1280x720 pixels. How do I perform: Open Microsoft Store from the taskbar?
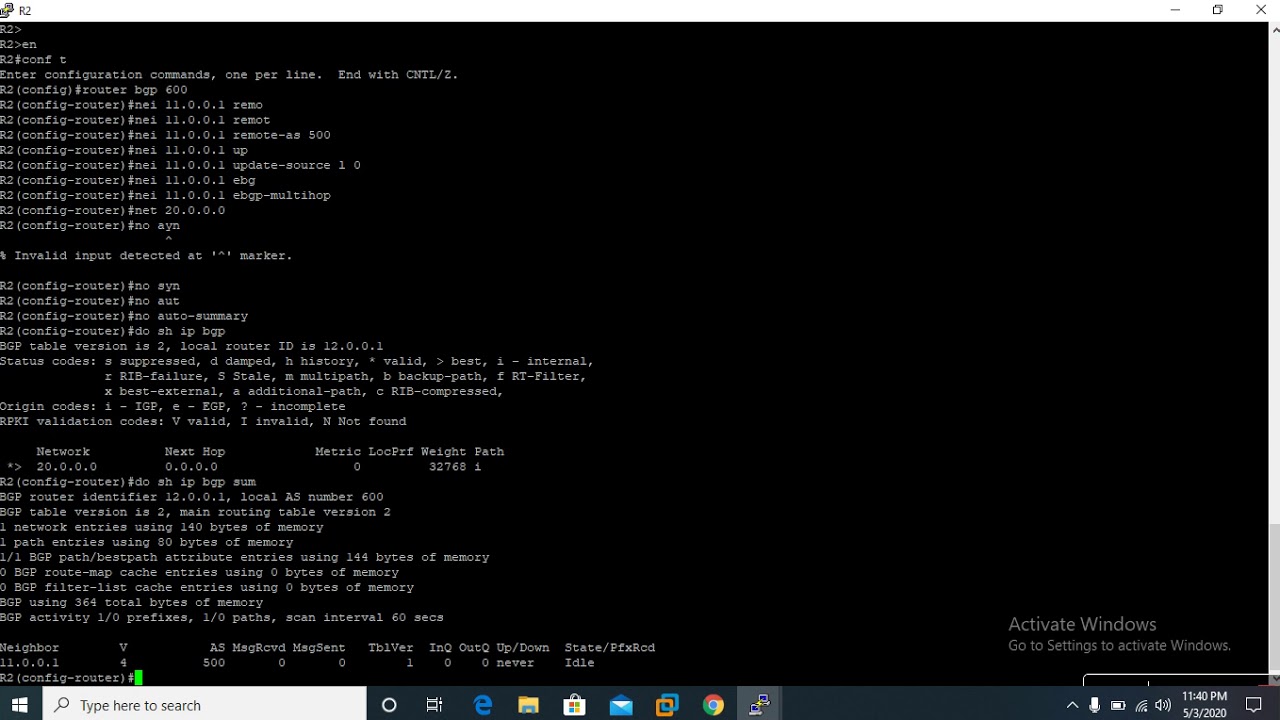(574, 705)
